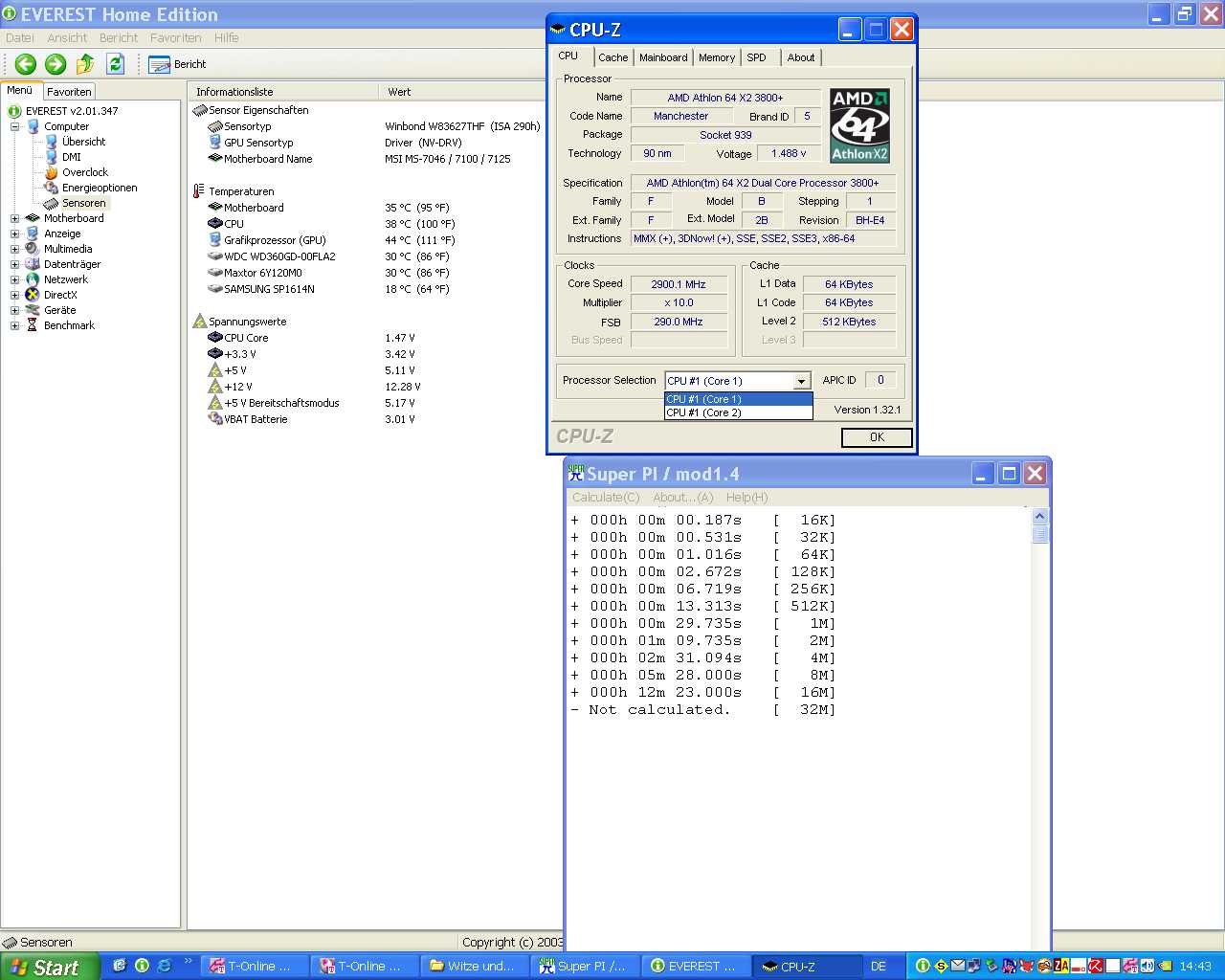Click the AMD Athlon 64 X2 logo
Screen dimensions: 1225x980
859,125
